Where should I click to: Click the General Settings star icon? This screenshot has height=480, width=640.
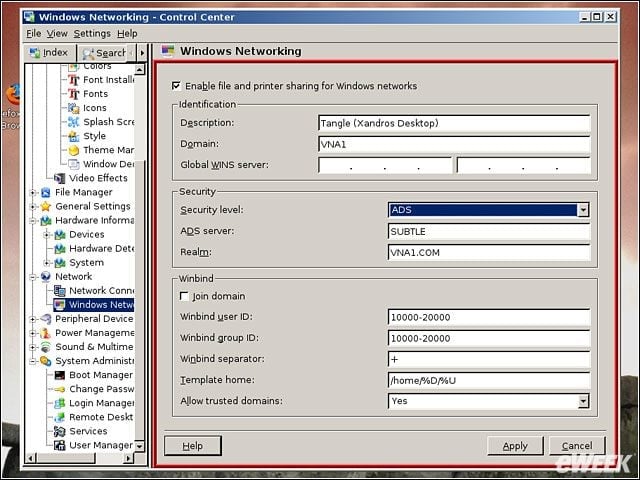(x=46, y=207)
